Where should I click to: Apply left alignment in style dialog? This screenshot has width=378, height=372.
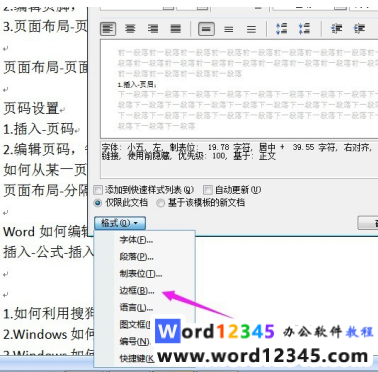(108, 29)
